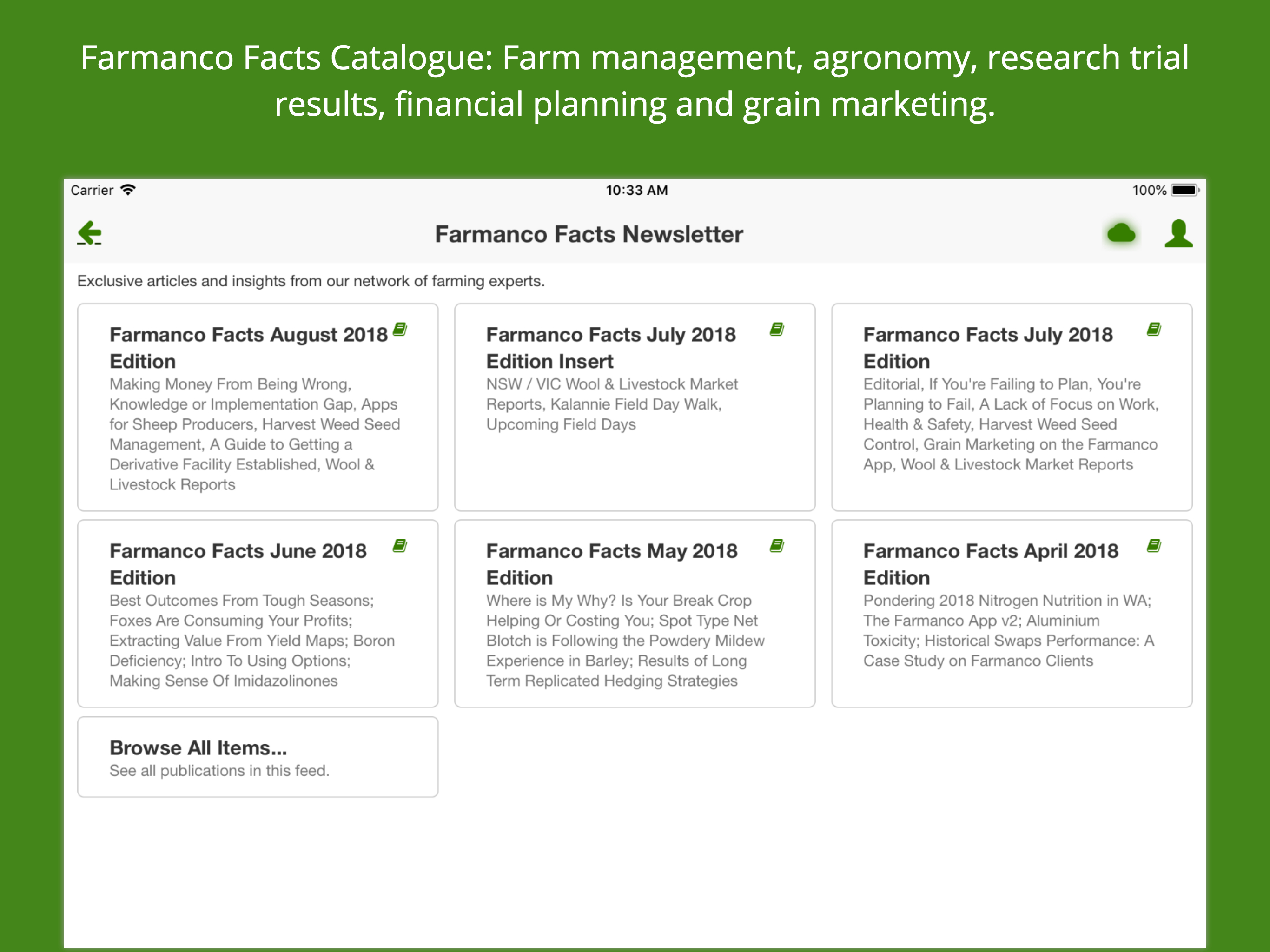The width and height of the screenshot is (1270, 952).
Task: Click the 'NSW / VIC Wool & Livestock' summary
Action: (x=612, y=404)
